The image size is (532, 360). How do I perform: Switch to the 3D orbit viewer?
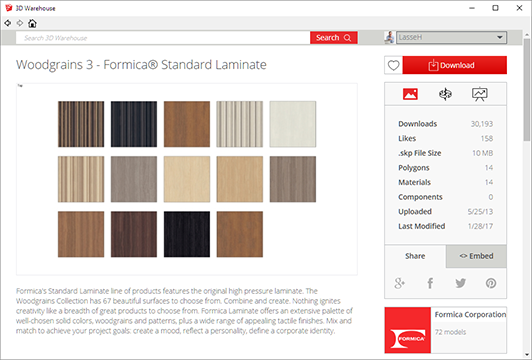click(x=445, y=94)
